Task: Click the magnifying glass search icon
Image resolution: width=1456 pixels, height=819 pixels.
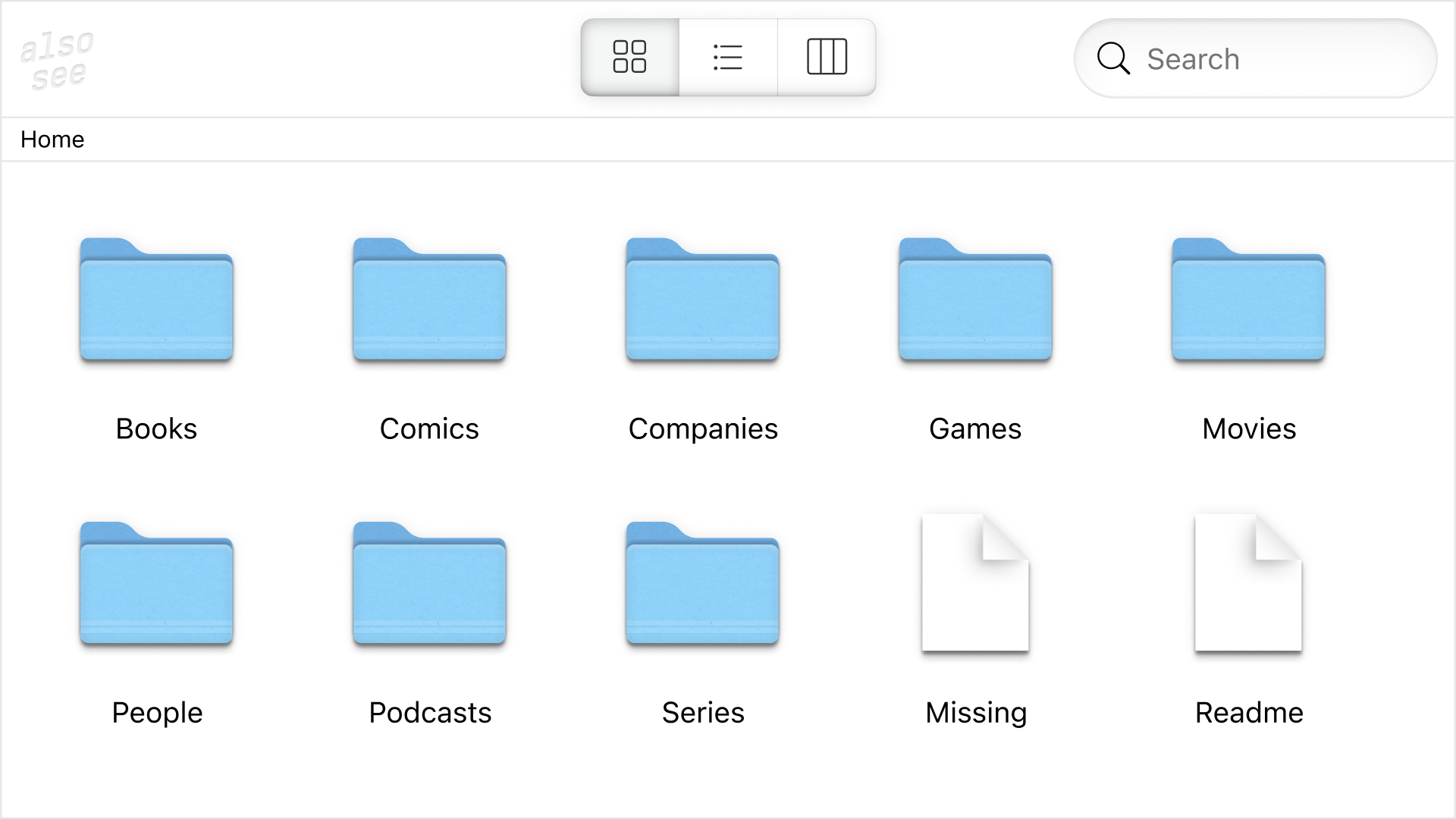Action: (x=1112, y=58)
